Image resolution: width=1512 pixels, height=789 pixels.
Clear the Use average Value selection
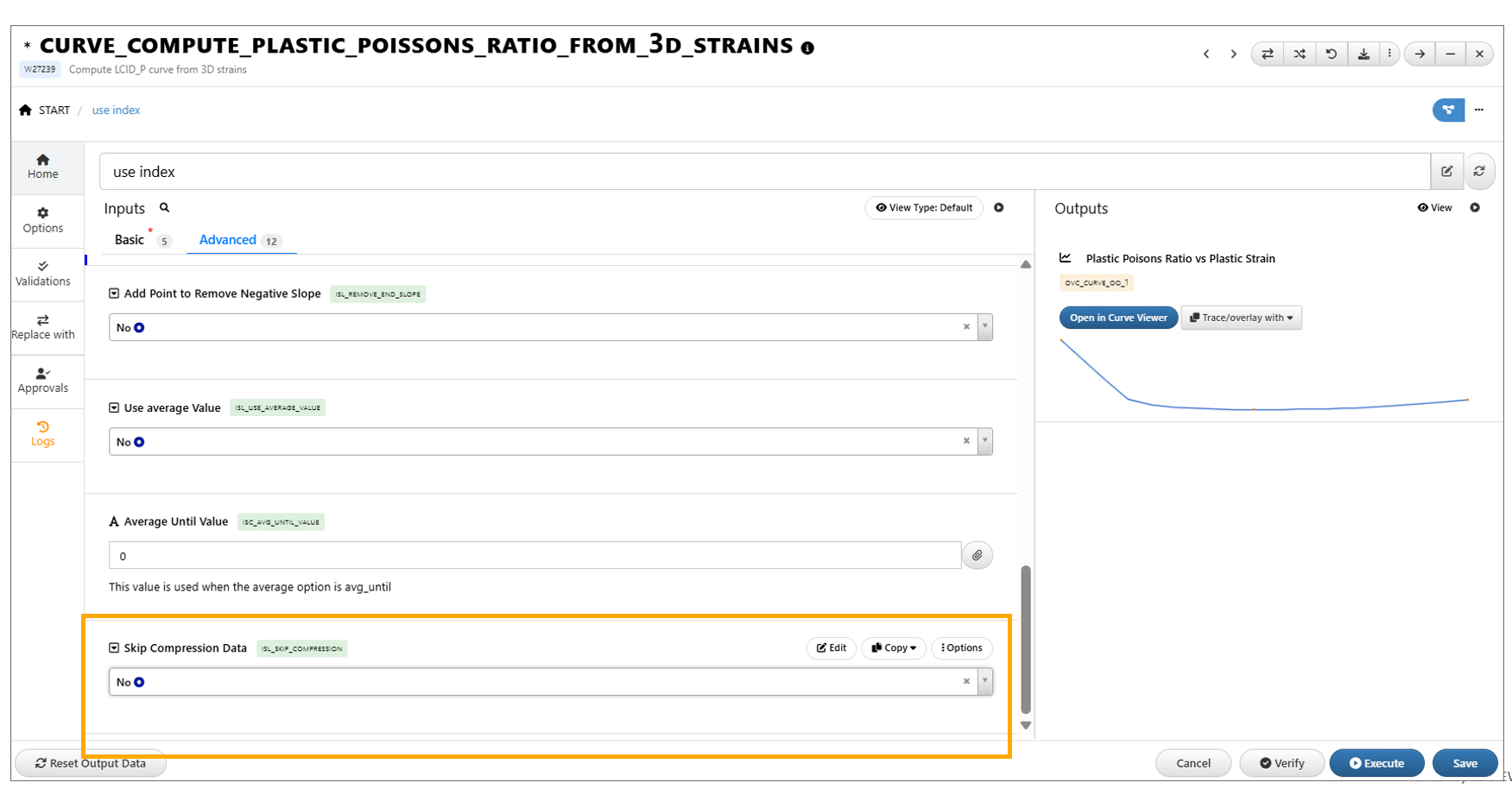pyautogui.click(x=966, y=441)
